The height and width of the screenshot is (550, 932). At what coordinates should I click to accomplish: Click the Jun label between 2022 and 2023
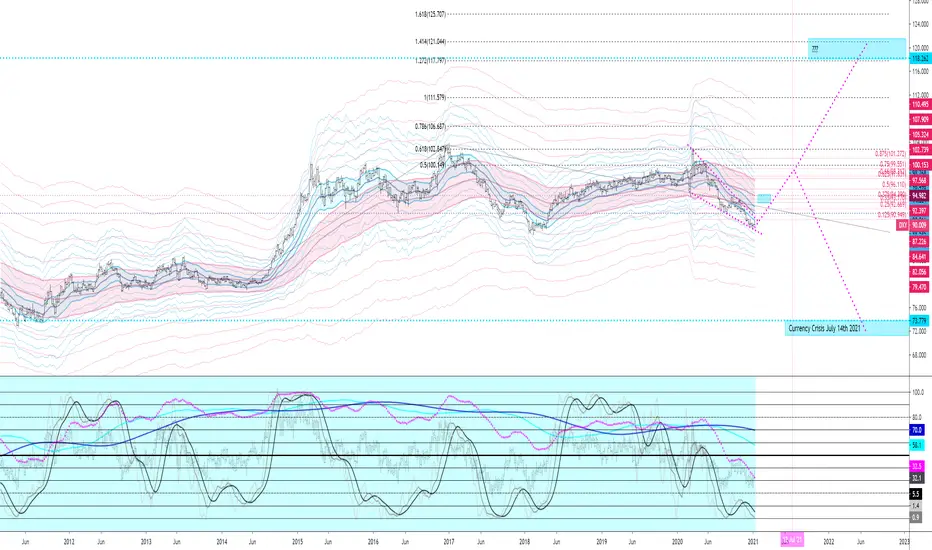pos(860,542)
